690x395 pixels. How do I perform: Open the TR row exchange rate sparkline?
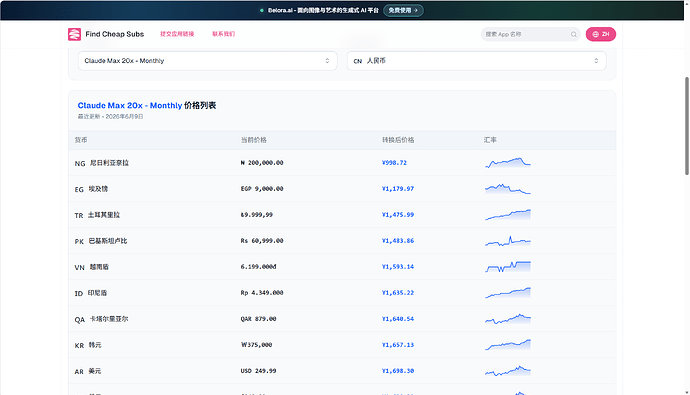click(508, 215)
